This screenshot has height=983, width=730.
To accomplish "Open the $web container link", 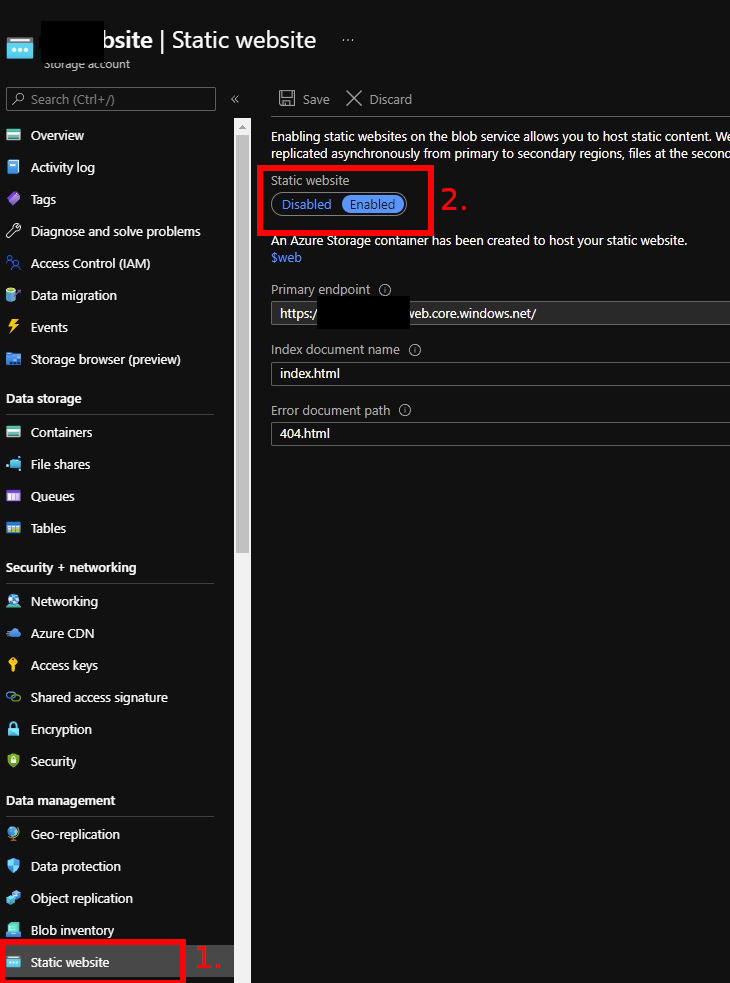I will coord(286,257).
